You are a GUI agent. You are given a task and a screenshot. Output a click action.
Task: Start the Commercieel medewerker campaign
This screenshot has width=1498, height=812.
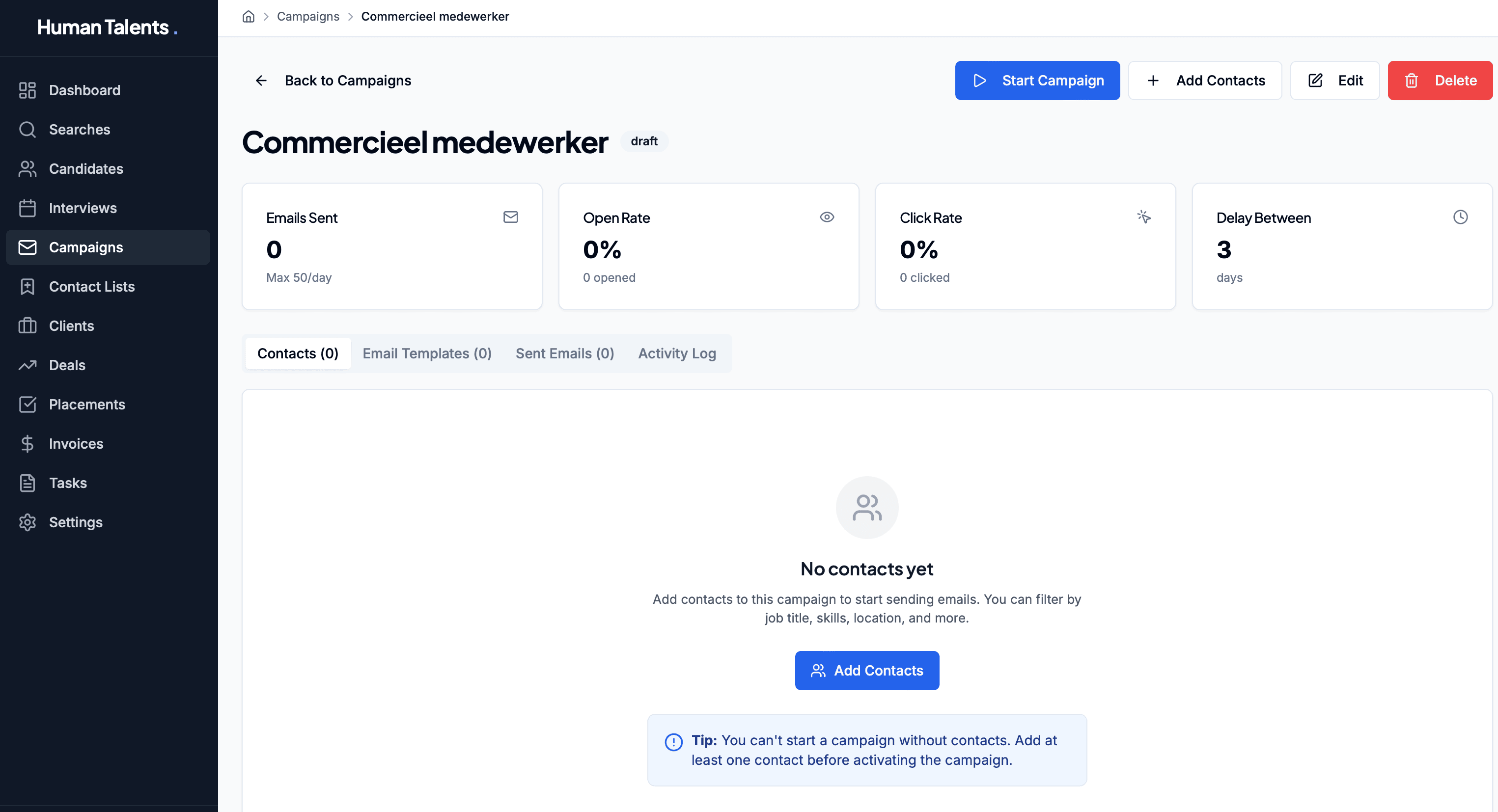click(x=1037, y=80)
